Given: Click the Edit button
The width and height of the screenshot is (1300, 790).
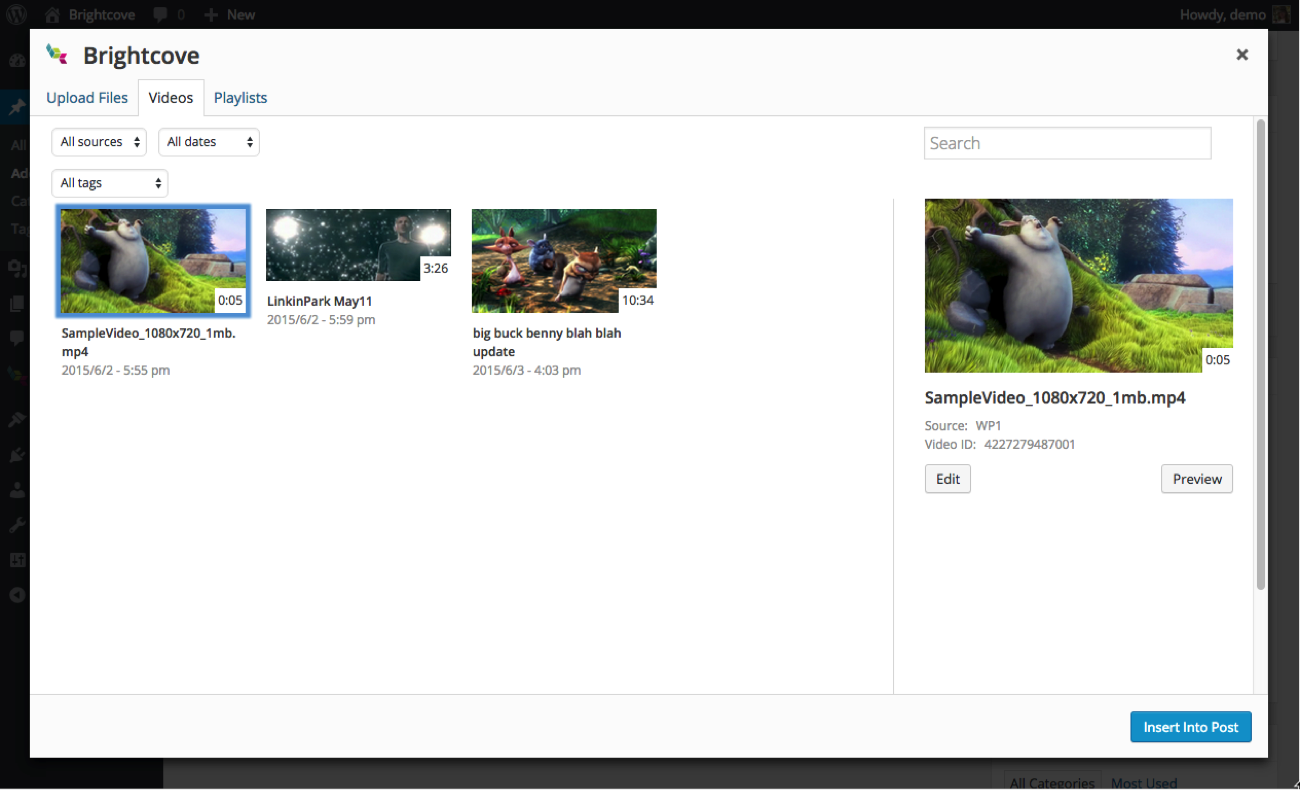Looking at the screenshot, I should tap(948, 479).
